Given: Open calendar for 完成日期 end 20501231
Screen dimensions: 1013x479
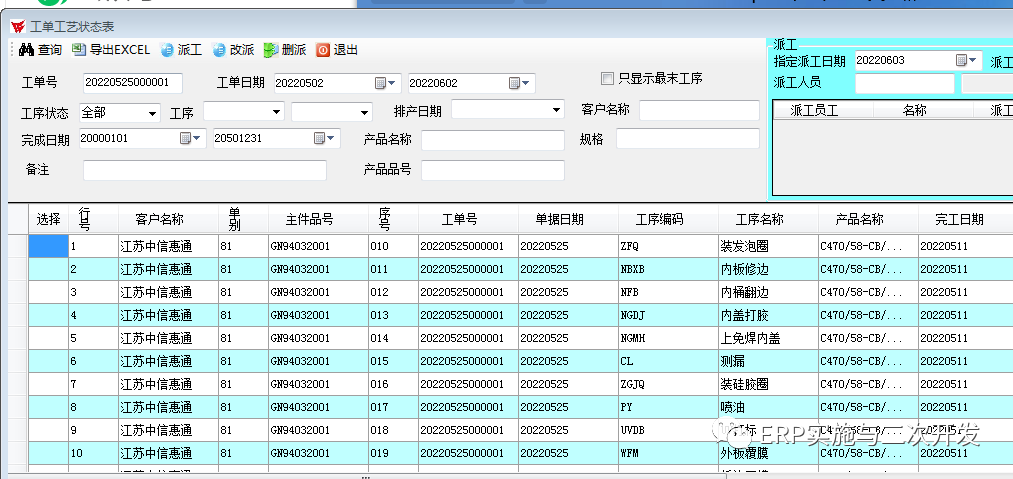Looking at the screenshot, I should coord(319,138).
